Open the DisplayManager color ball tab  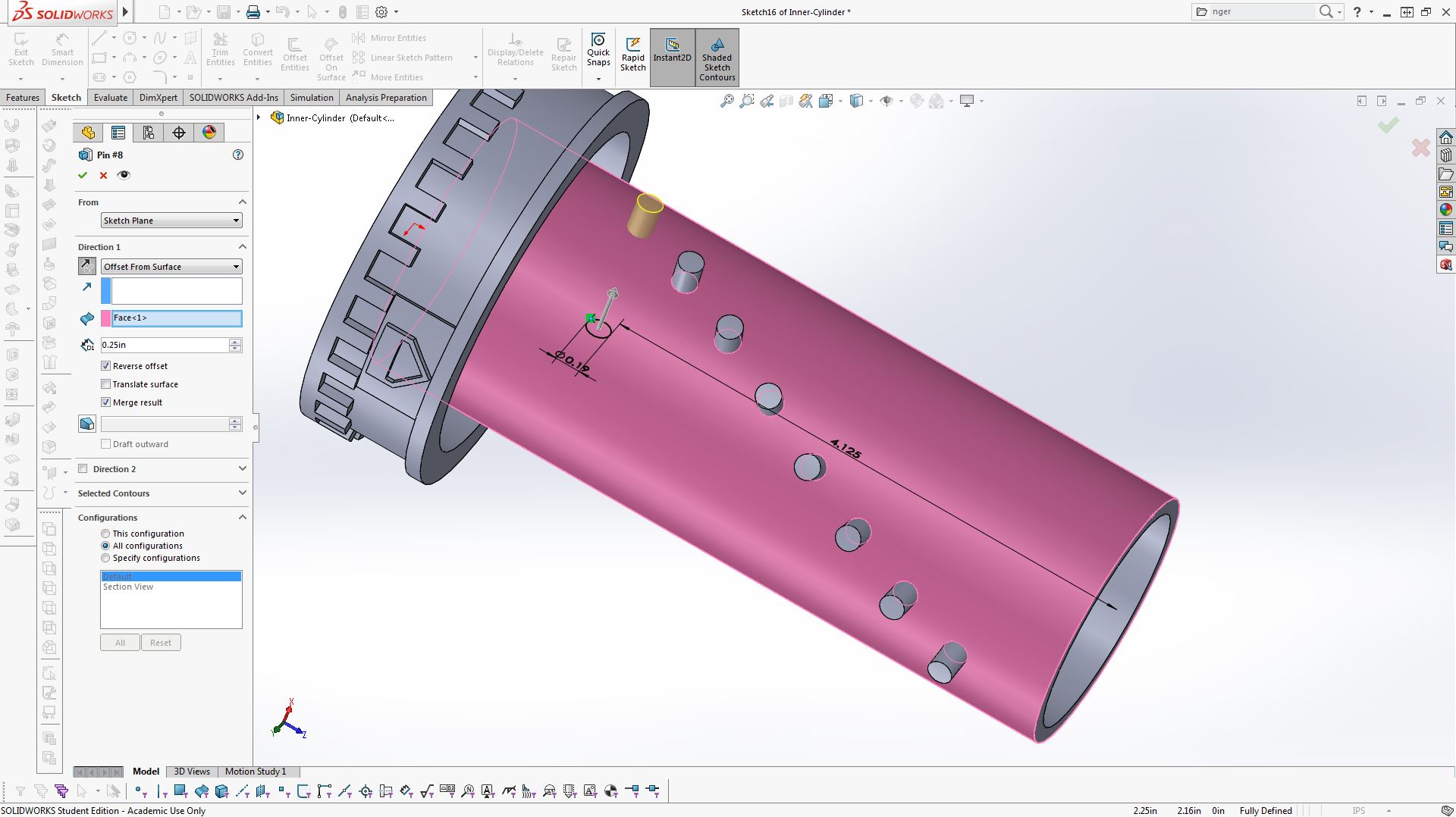pos(209,133)
